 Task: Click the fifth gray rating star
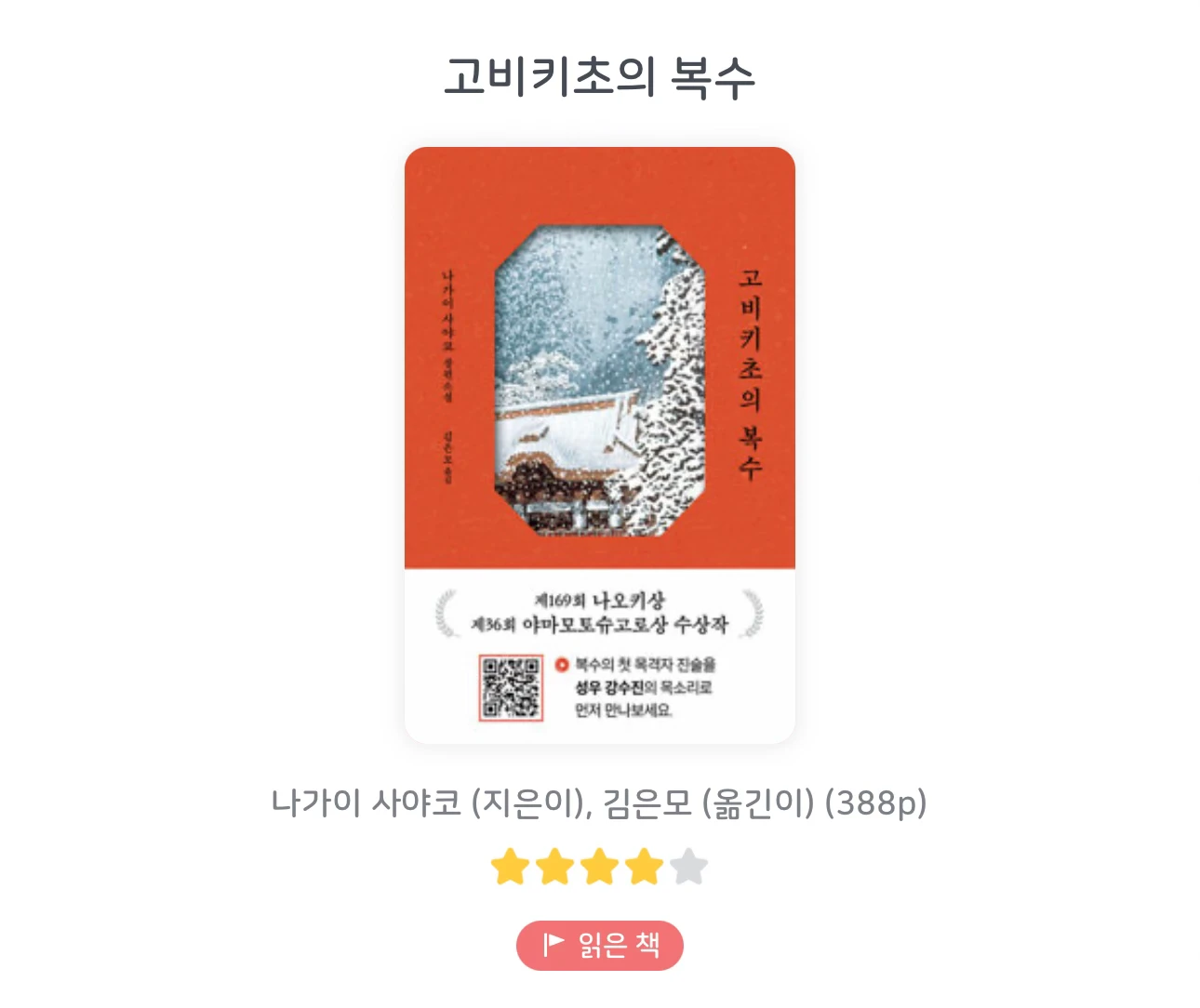tap(689, 867)
